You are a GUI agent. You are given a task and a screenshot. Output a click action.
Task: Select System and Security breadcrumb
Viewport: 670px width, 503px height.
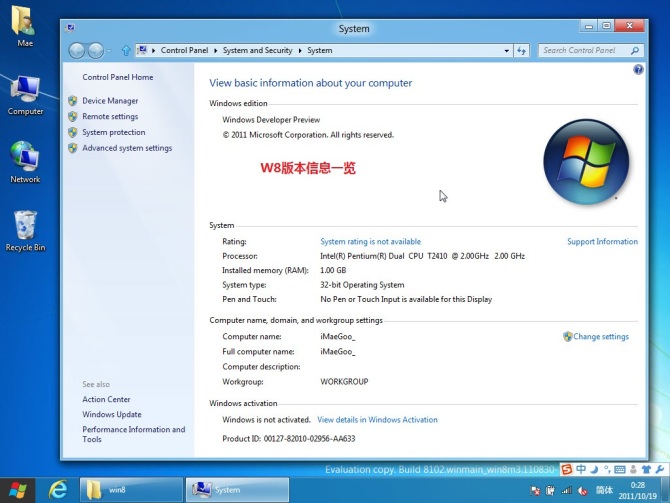pos(257,50)
